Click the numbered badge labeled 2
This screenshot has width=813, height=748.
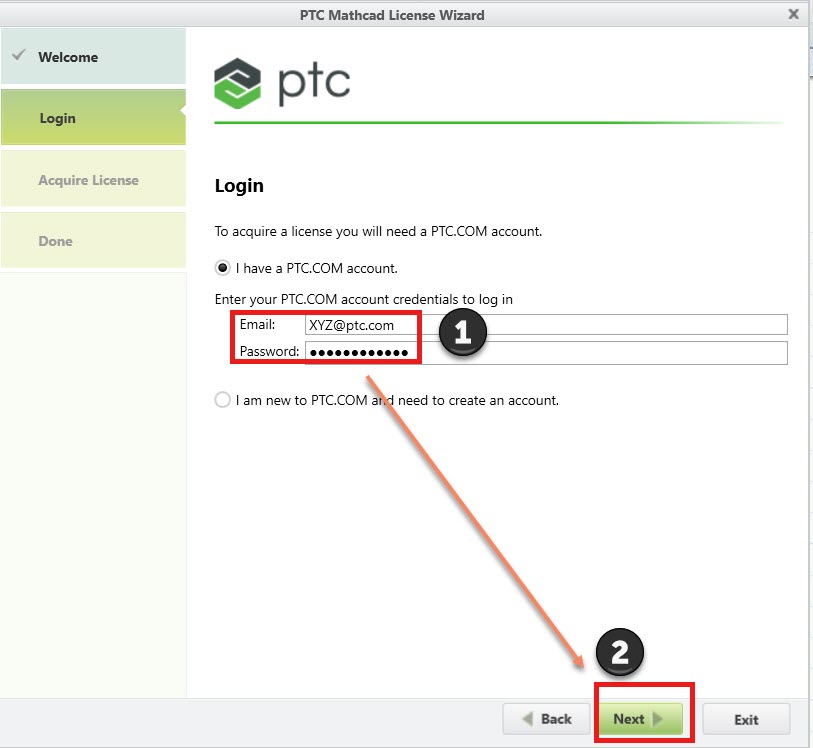click(x=621, y=652)
